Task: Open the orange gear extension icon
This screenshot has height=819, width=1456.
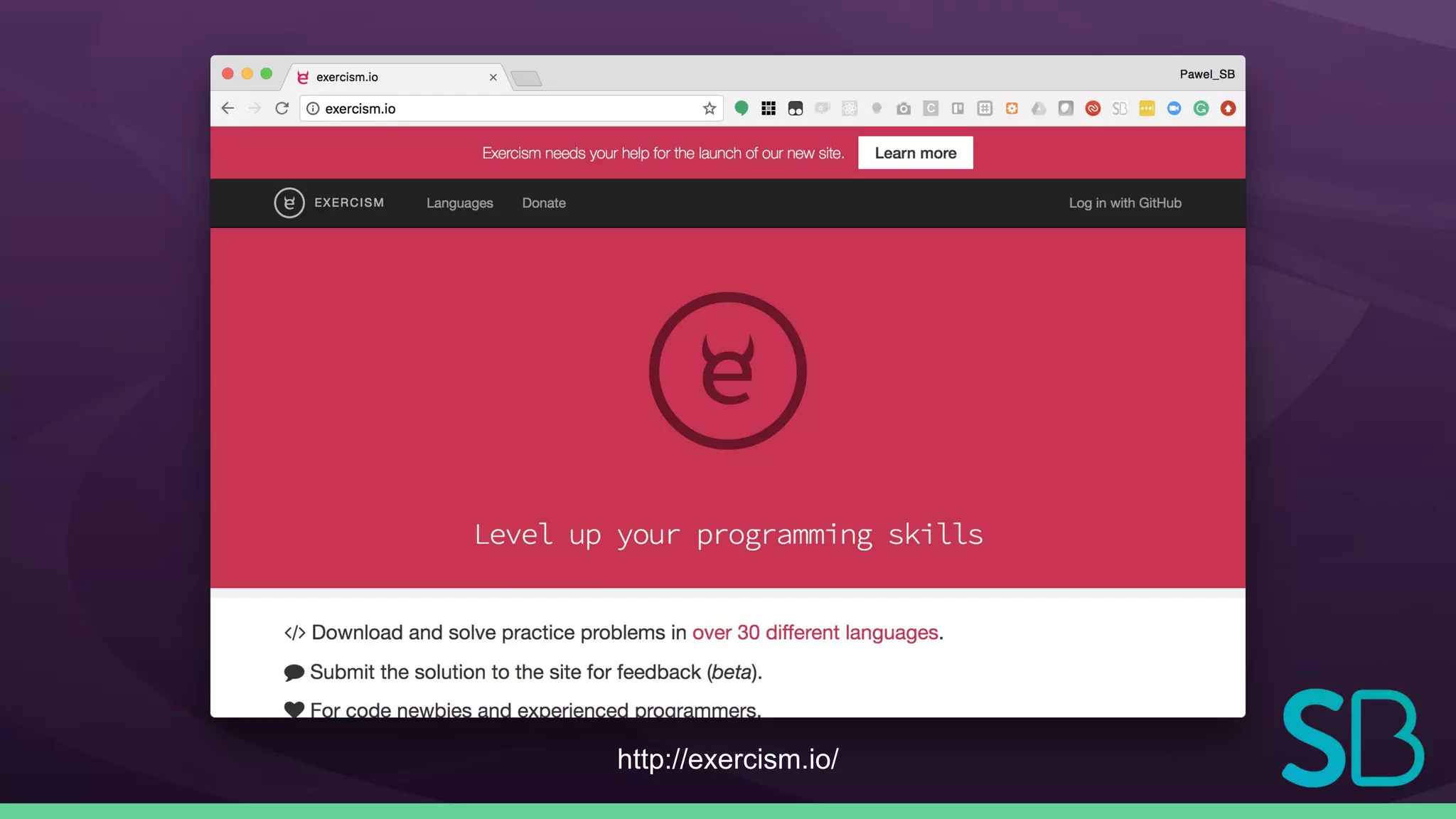Action: (1012, 109)
